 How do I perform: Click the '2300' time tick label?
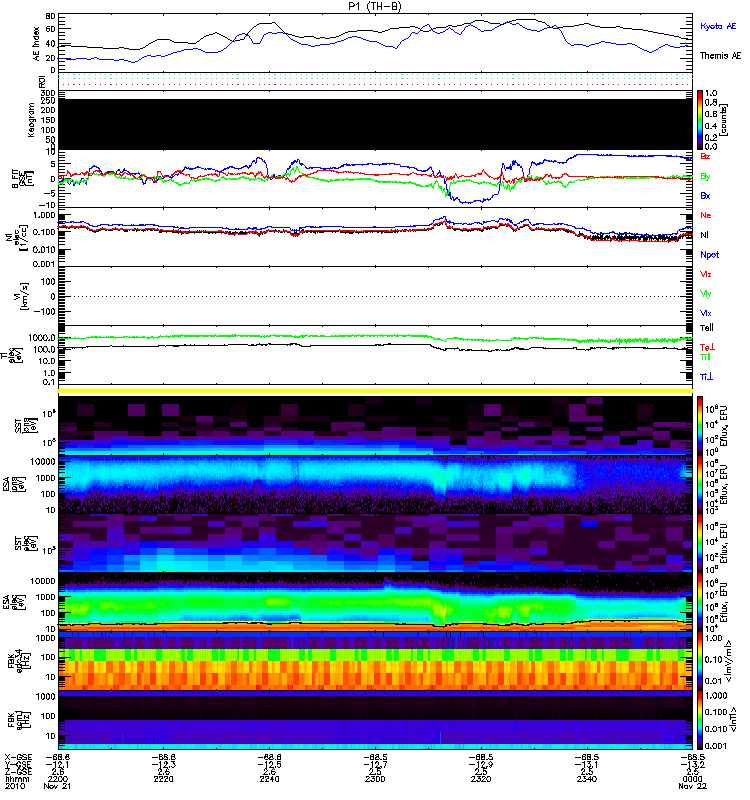pos(375,779)
